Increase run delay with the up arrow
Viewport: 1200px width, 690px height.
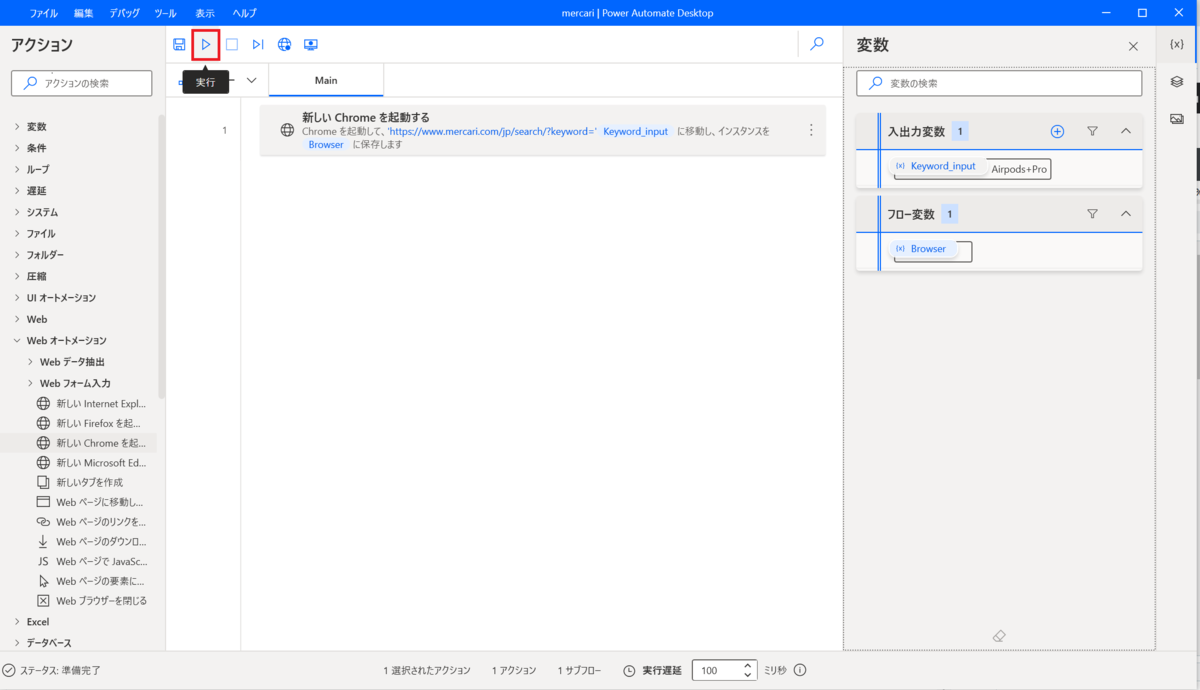coord(747,665)
